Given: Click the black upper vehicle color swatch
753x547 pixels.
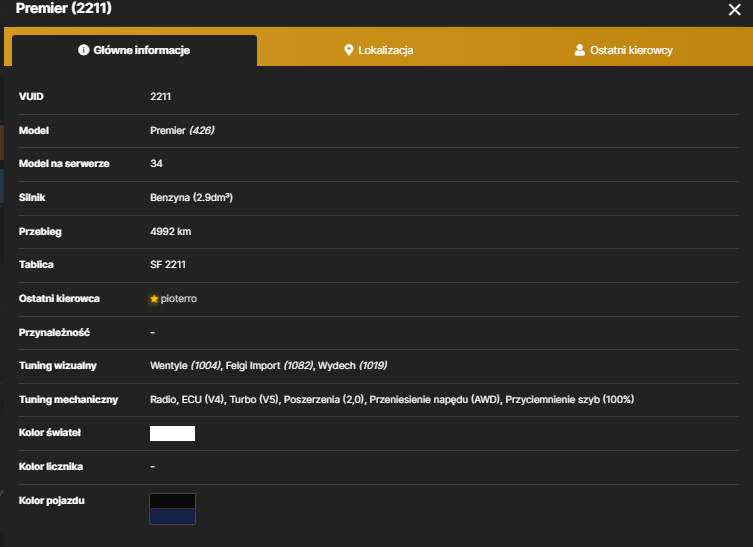Looking at the screenshot, I should pyautogui.click(x=172, y=501).
